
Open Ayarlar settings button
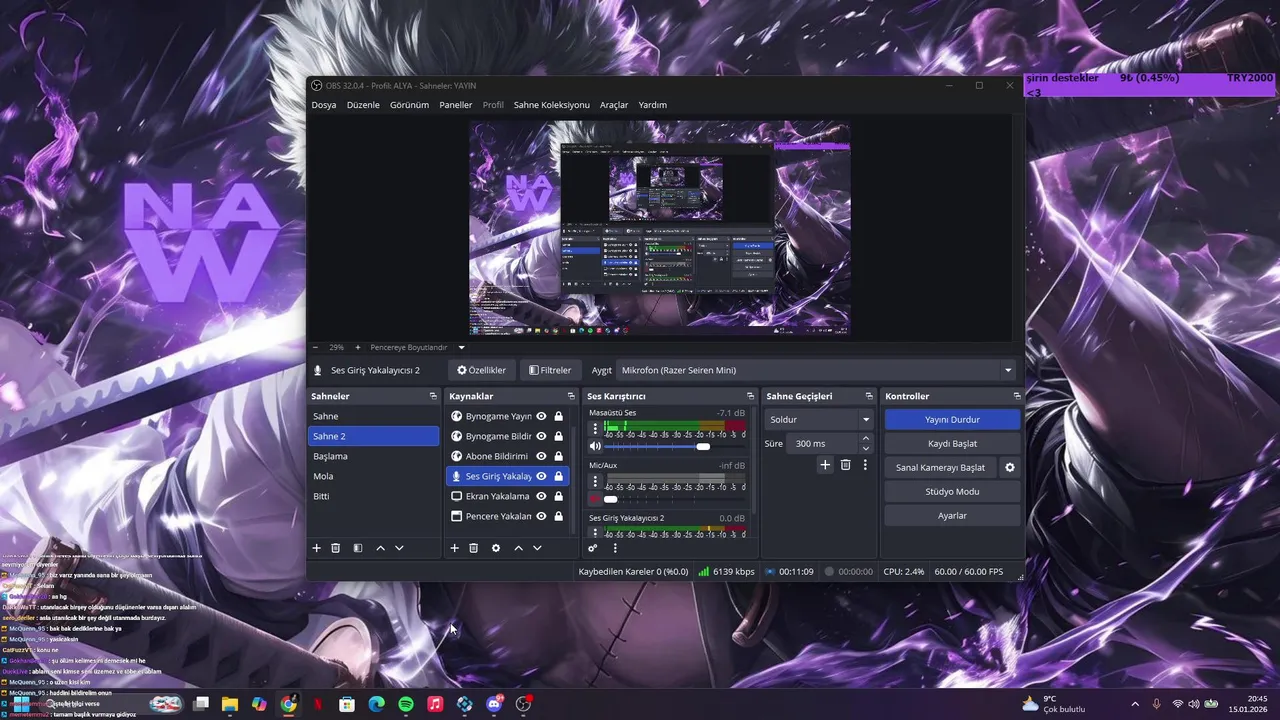tap(952, 516)
